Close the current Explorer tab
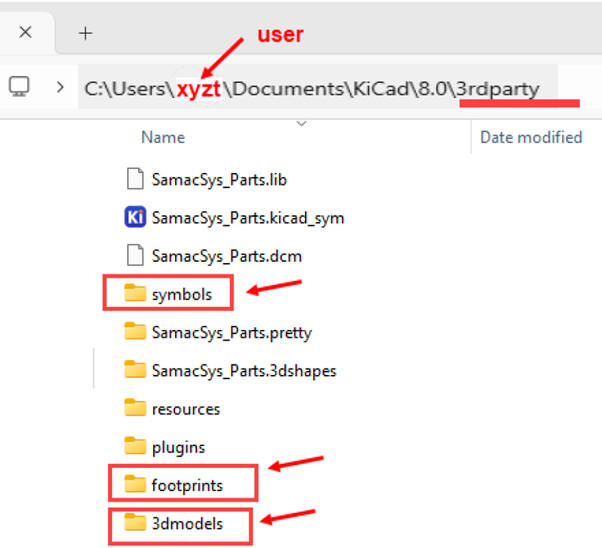This screenshot has width=602, height=548. pos(26,32)
